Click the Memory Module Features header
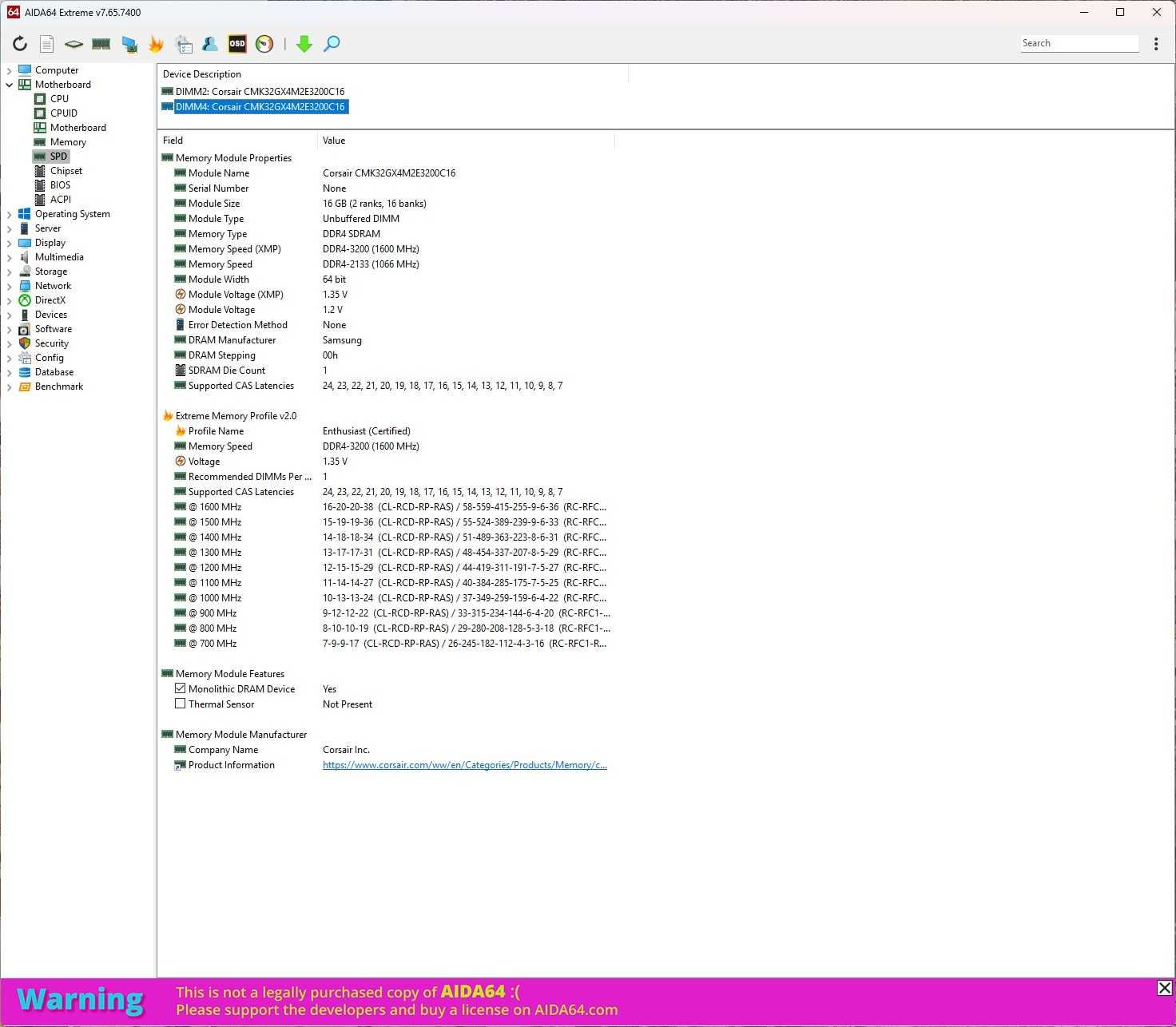Viewport: 1176px width, 1027px height. (x=229, y=674)
